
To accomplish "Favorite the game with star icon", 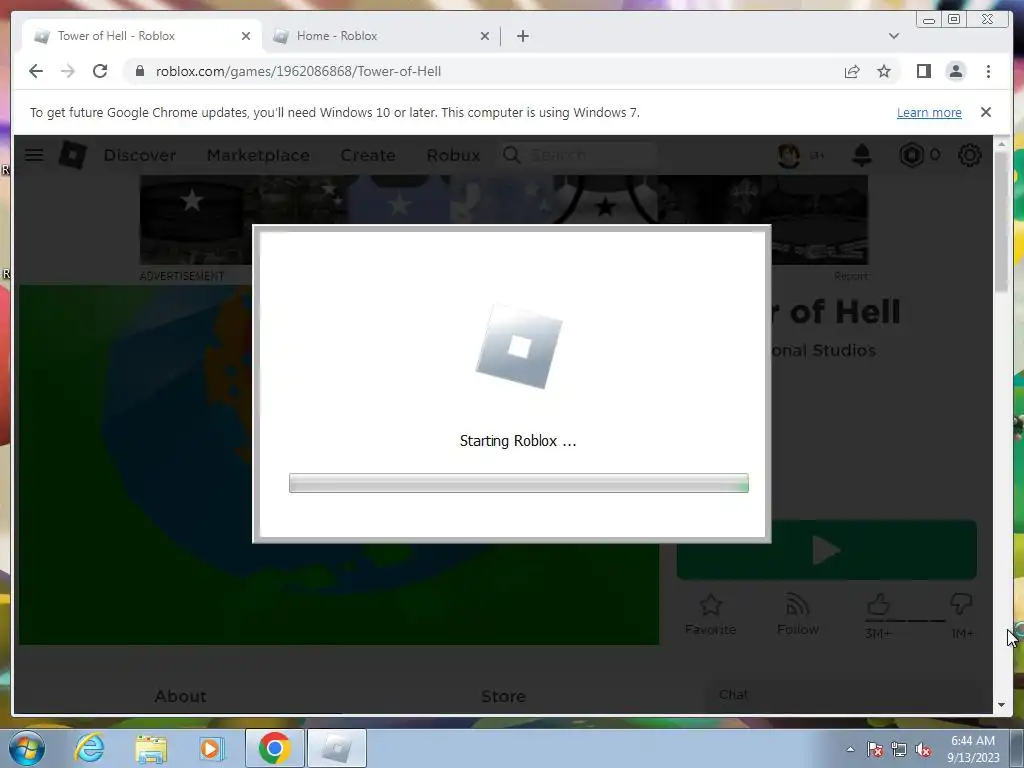I will pos(711,614).
